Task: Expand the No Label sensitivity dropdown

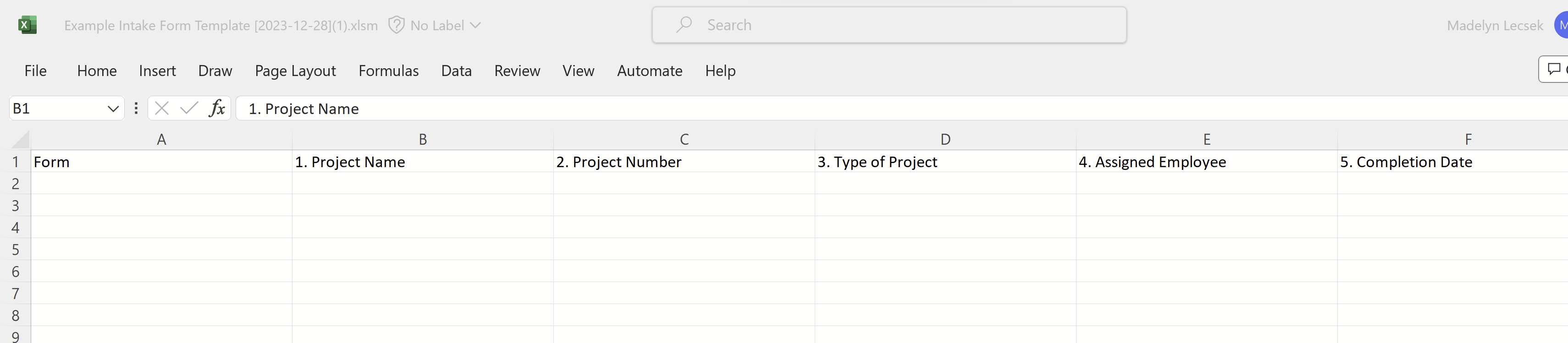Action: pos(475,26)
